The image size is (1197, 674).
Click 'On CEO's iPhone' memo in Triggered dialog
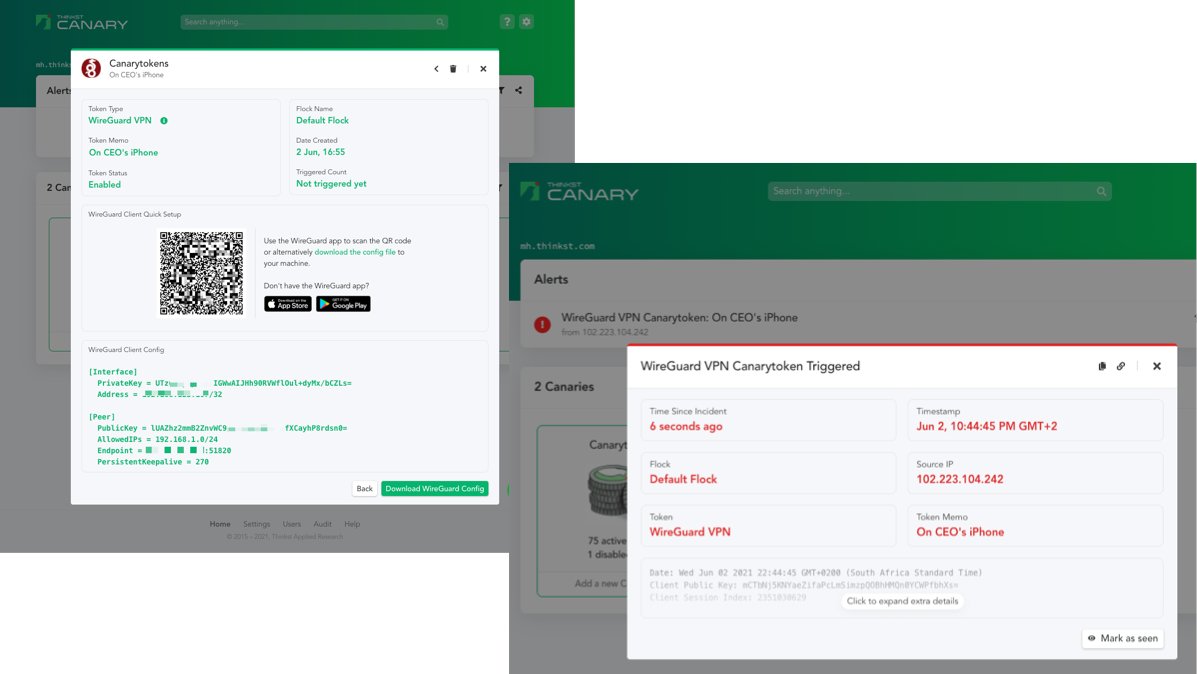coord(960,532)
